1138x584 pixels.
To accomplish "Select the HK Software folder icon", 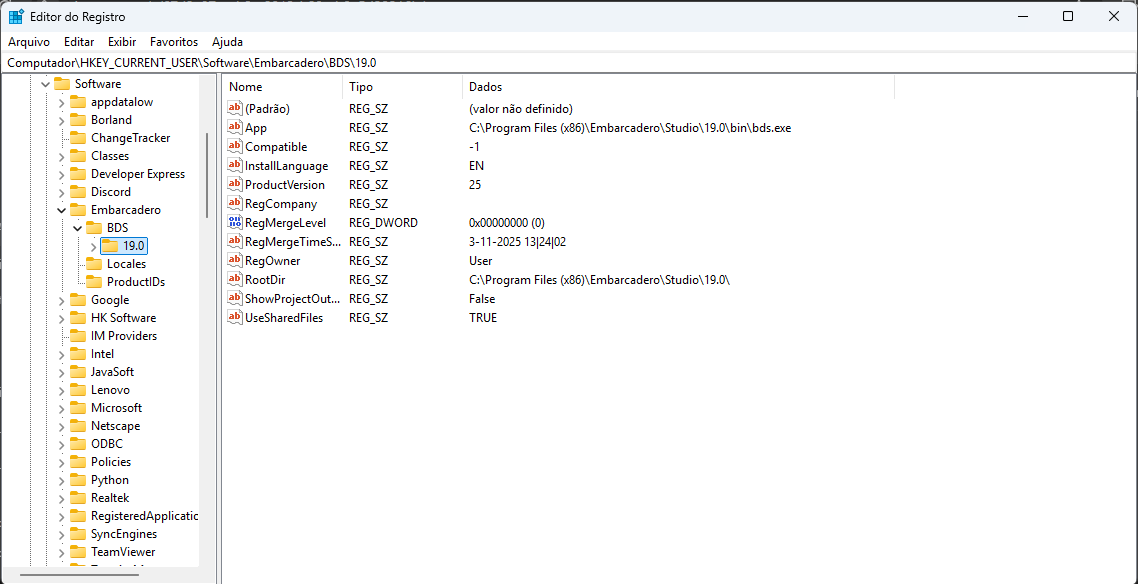I will coord(78,318).
